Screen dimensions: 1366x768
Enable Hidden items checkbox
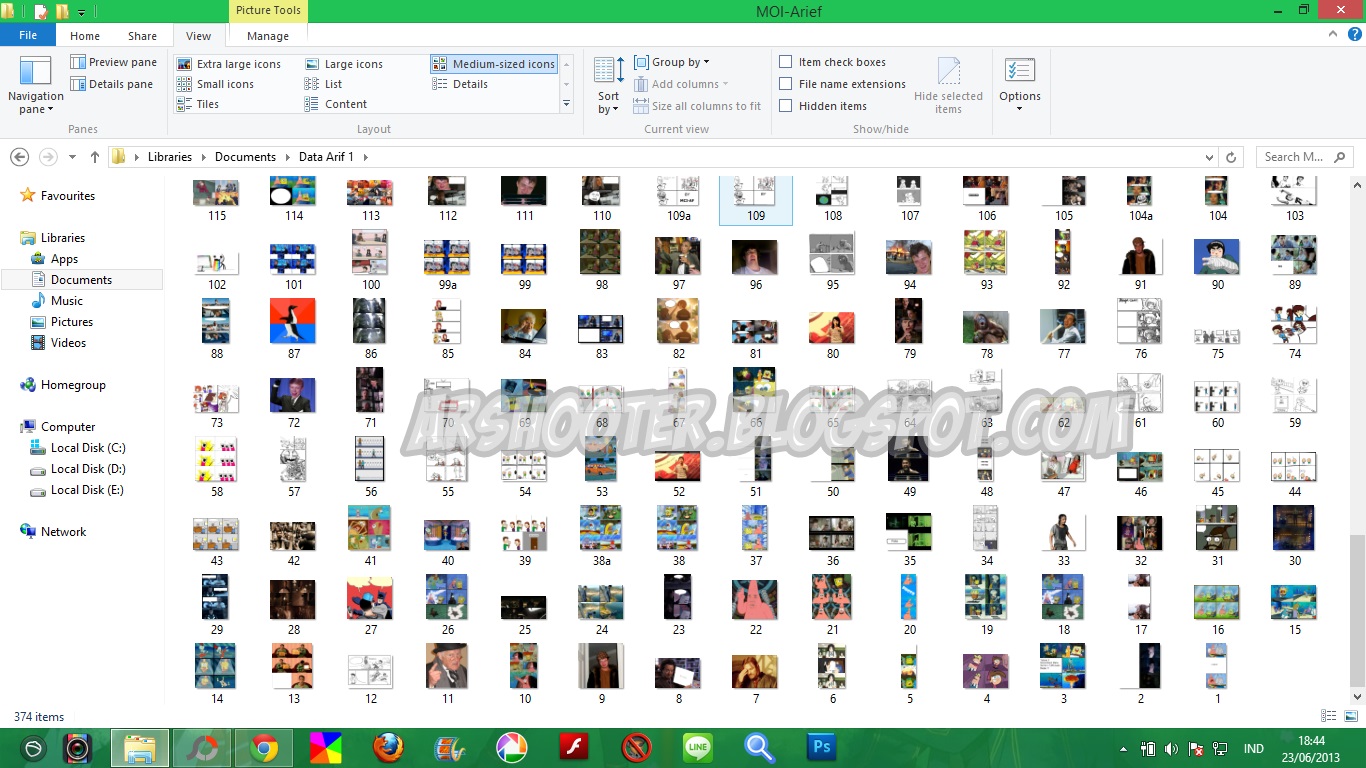click(x=823, y=106)
